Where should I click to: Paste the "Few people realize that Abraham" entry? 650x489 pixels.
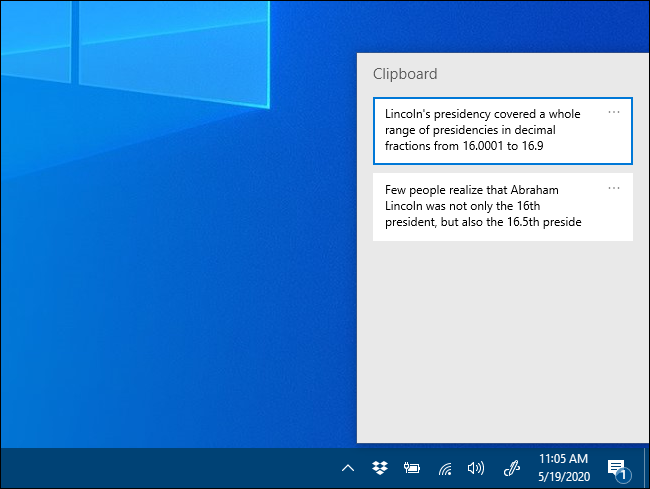[x=502, y=207]
